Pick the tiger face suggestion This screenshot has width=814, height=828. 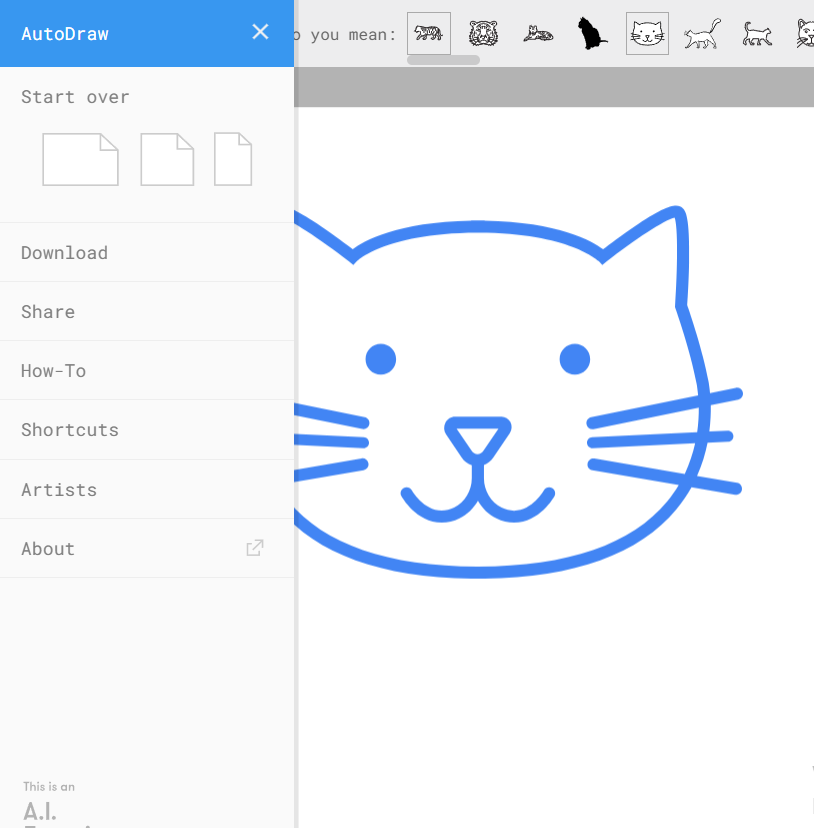(x=483, y=34)
